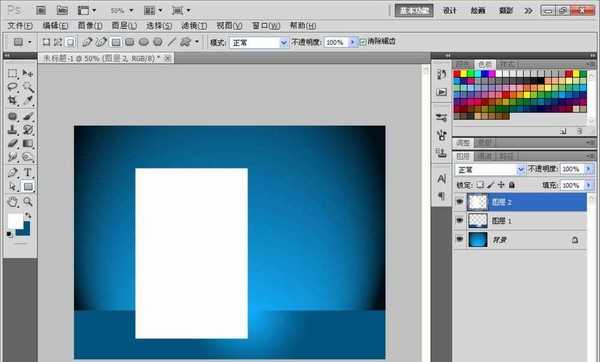Viewport: 600px width, 362px height.
Task: Activate the Eraser tool
Action: [x=13, y=143]
